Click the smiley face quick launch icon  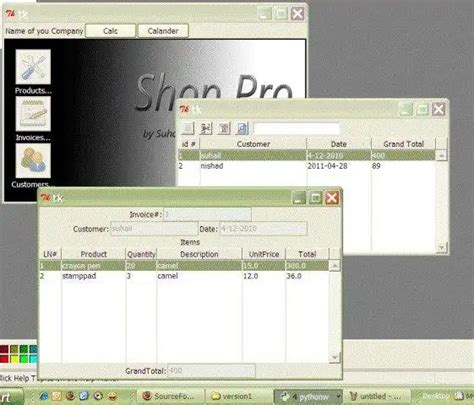click(113, 396)
